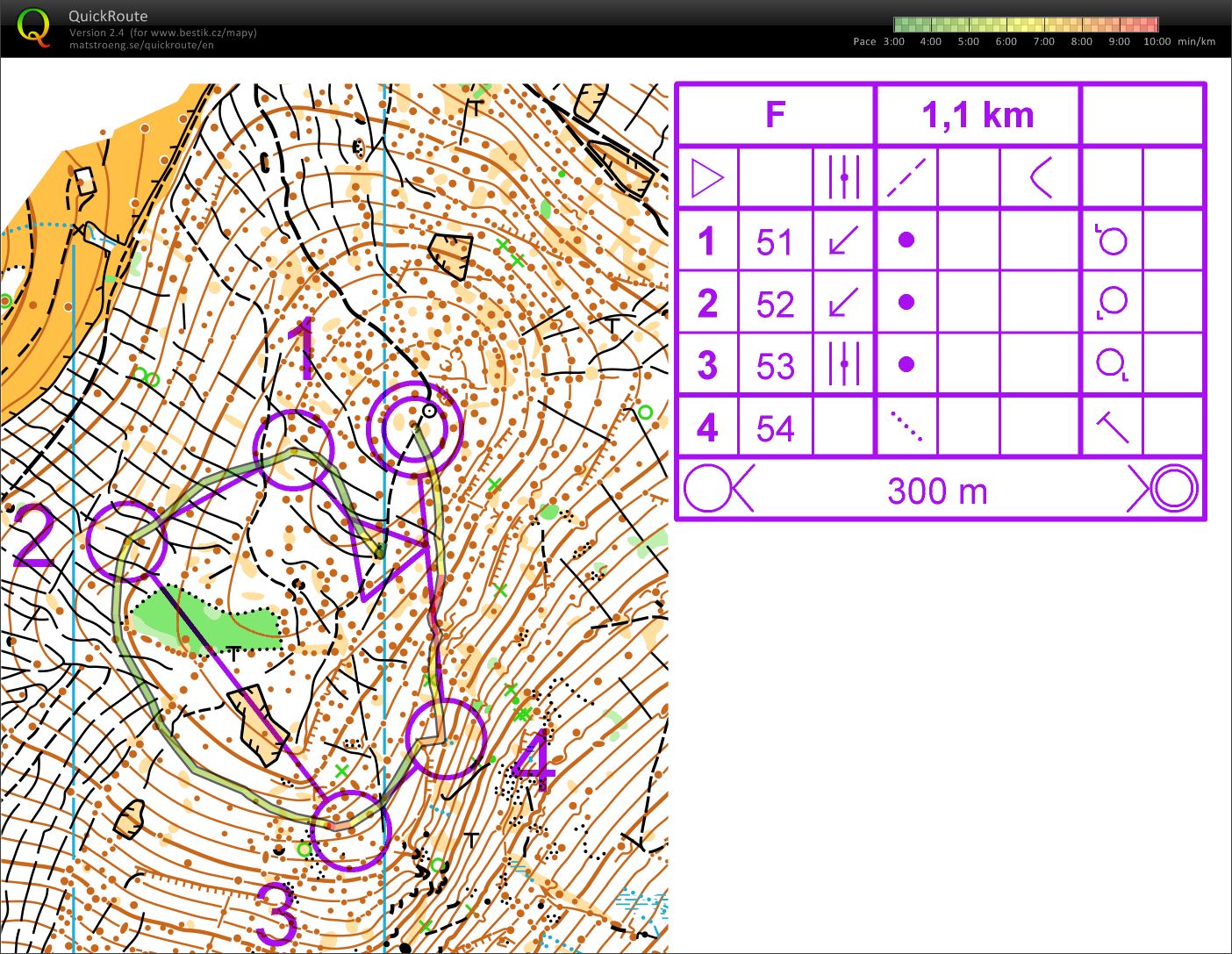Viewport: 1232px width, 954px height.
Task: Click control circle 3 on the map
Action: 350,830
